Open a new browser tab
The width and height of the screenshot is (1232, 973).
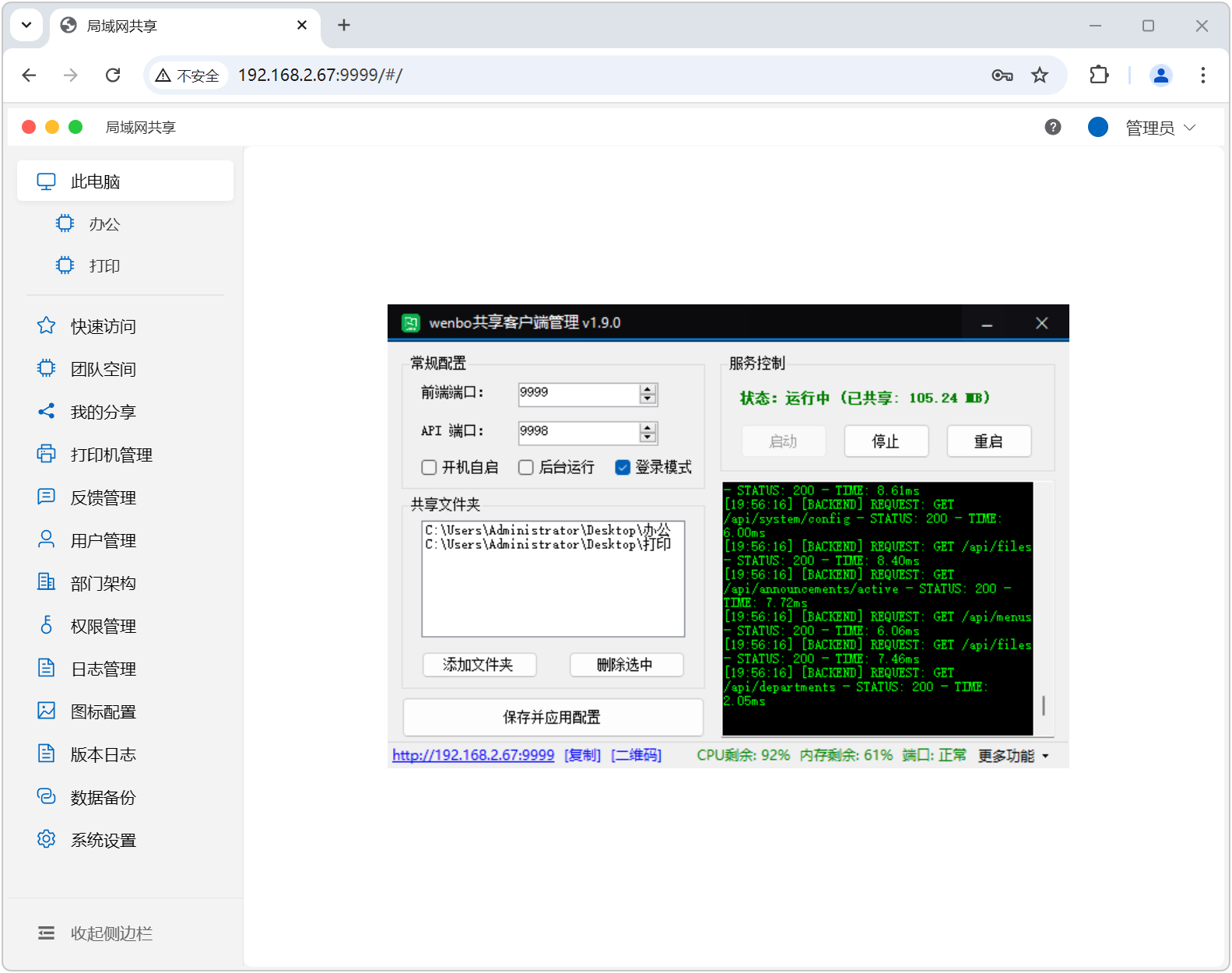344,26
